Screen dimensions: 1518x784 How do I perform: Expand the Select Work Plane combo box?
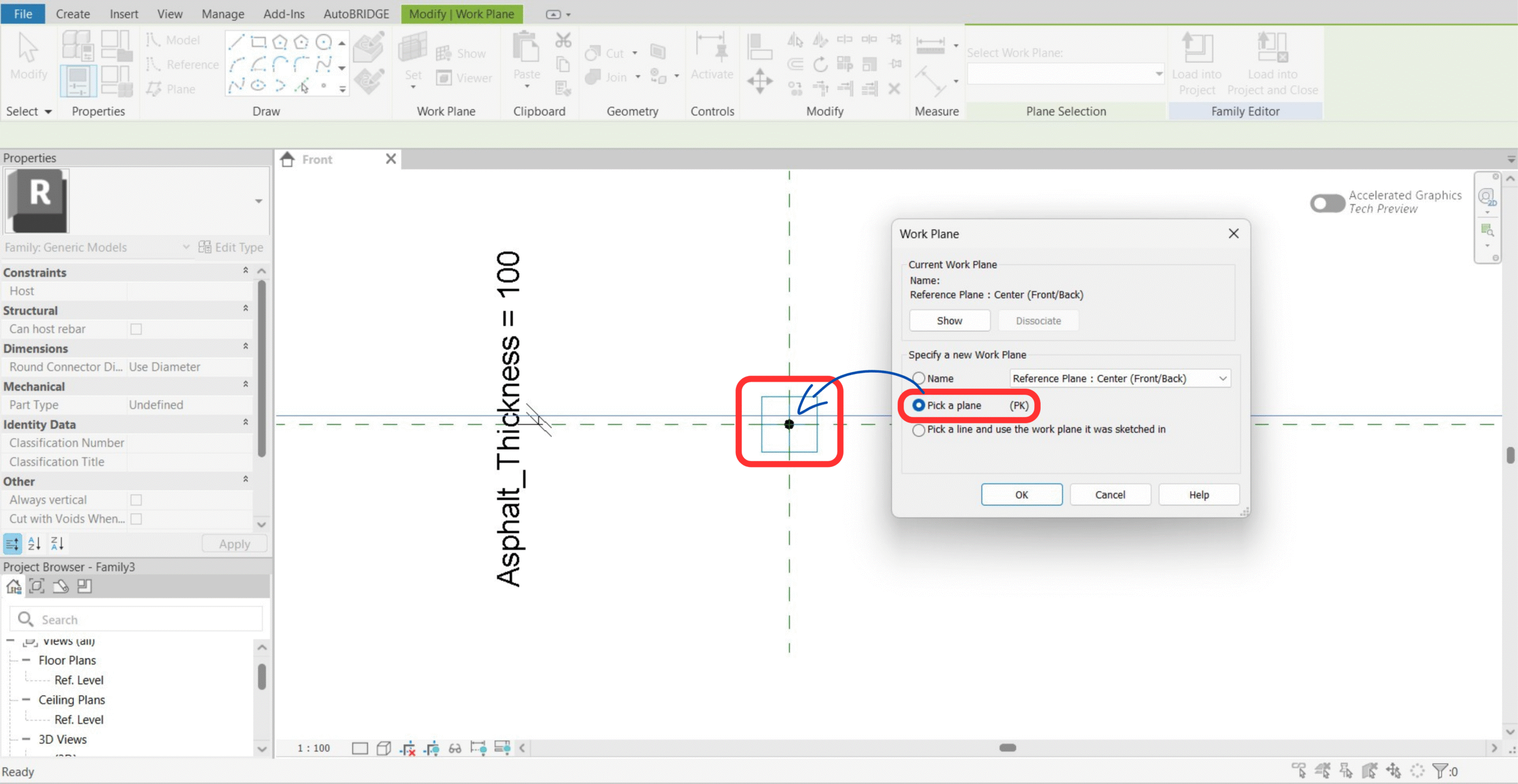(x=1158, y=74)
